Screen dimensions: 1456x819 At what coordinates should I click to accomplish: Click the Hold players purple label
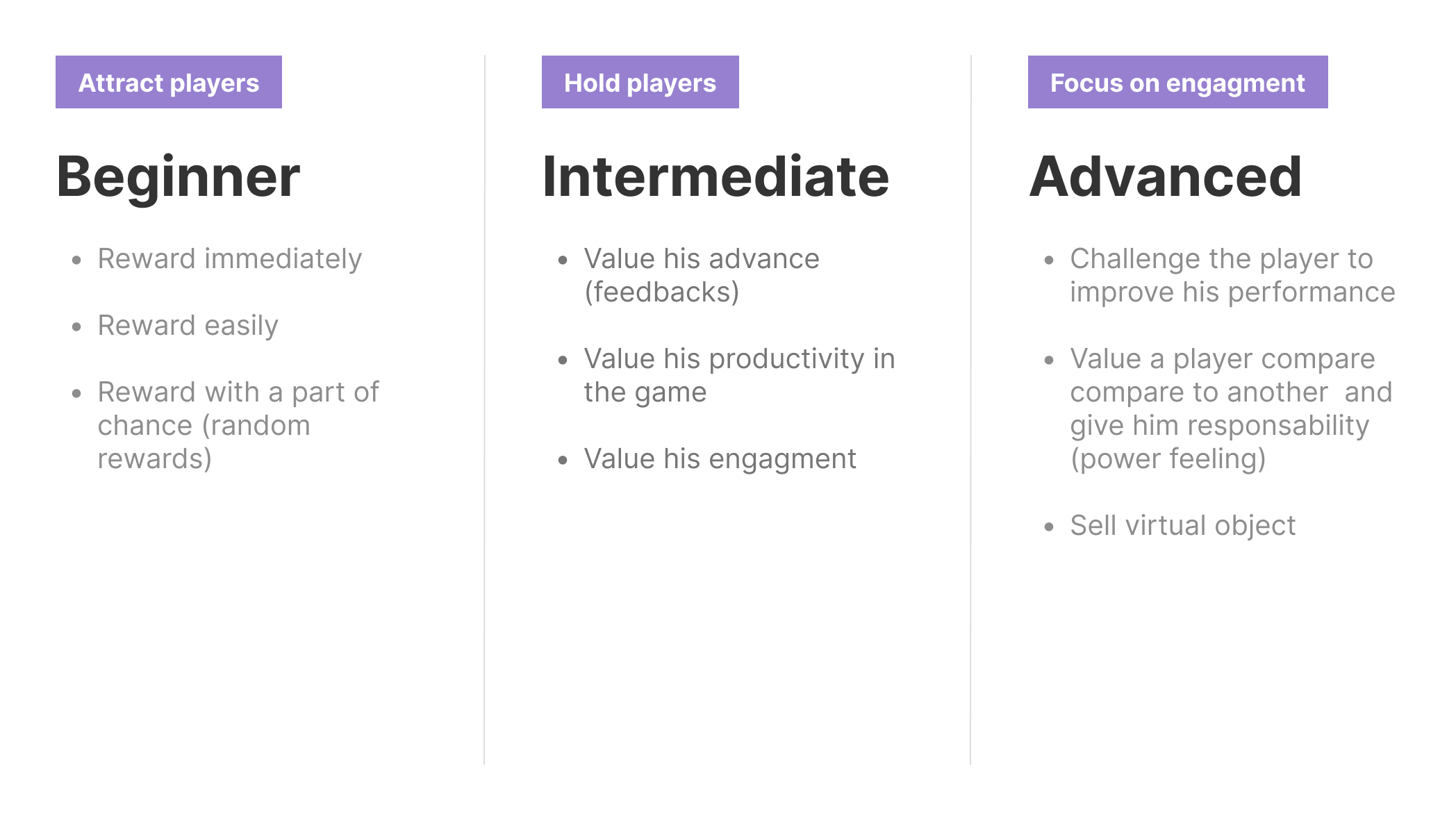tap(640, 82)
